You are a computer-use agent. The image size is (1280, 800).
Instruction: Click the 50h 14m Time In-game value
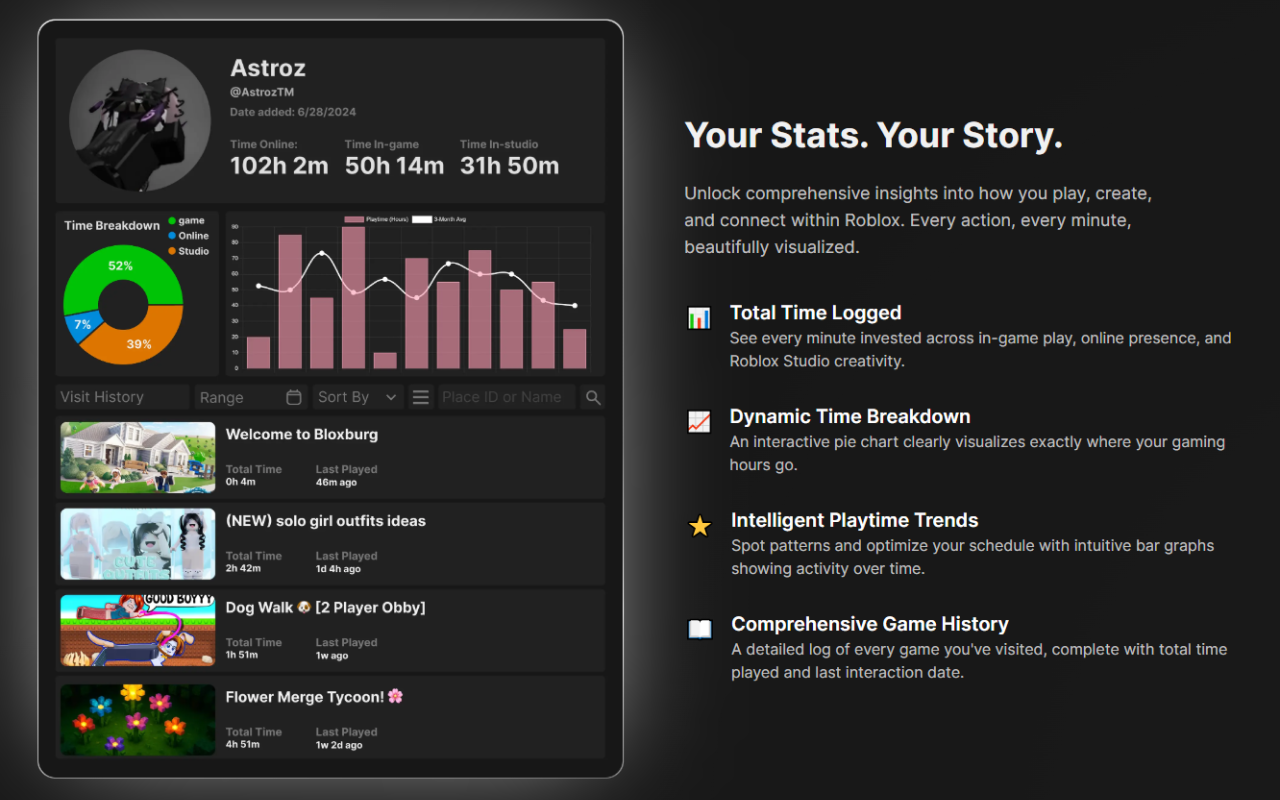click(x=394, y=166)
